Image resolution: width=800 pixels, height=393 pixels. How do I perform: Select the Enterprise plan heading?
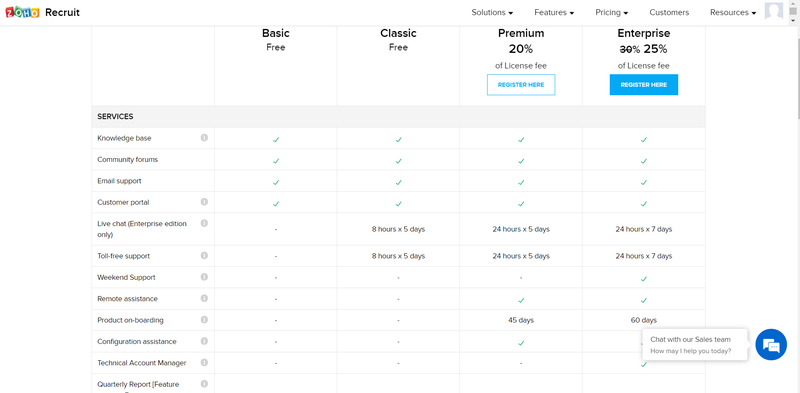[643, 33]
